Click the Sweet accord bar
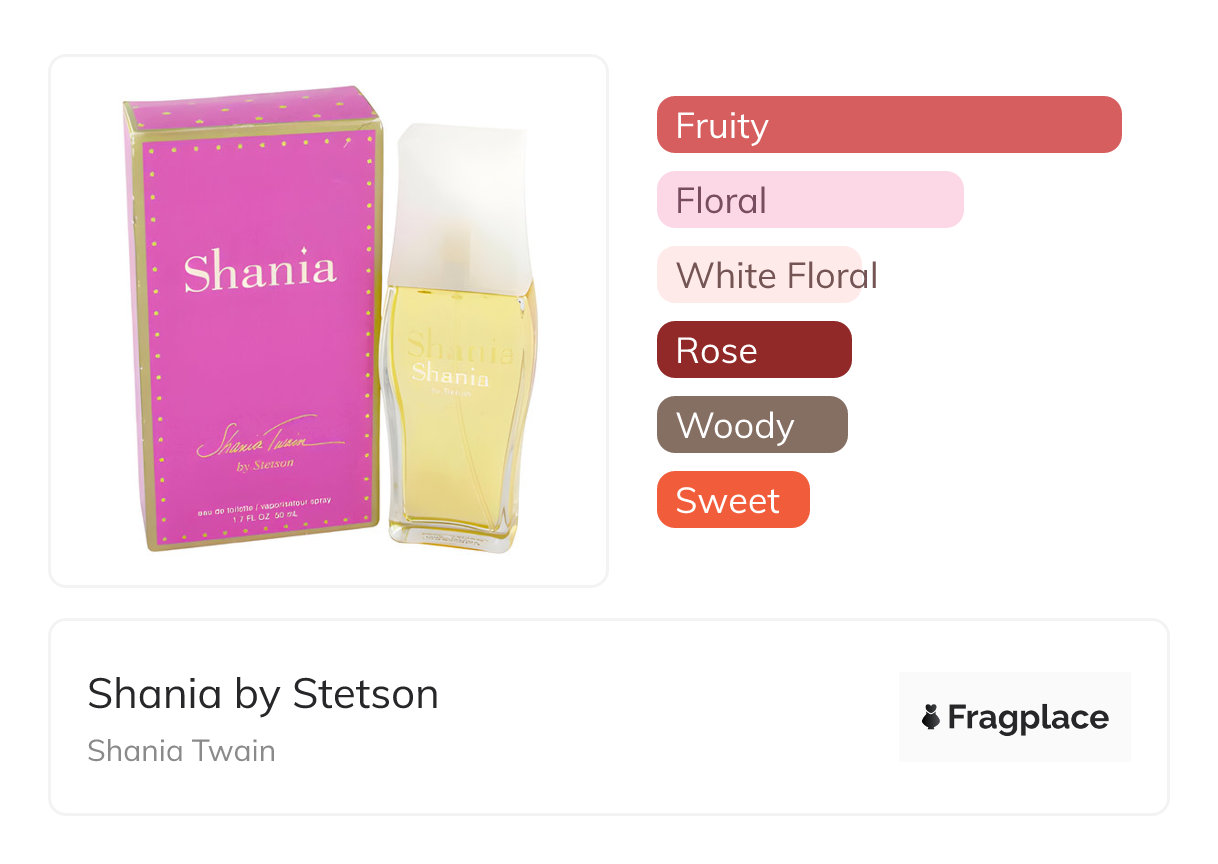Screen dimensions: 1218x864 click(x=732, y=500)
